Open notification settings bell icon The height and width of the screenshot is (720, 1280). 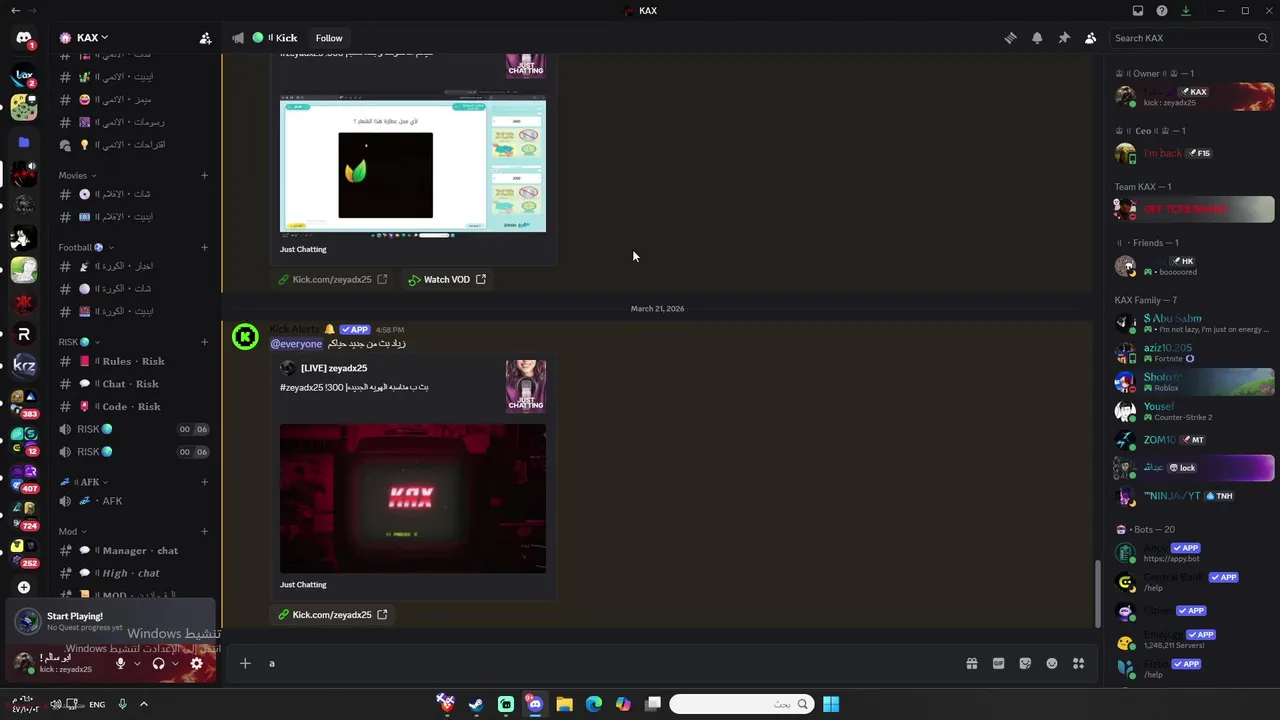pyautogui.click(x=1037, y=38)
